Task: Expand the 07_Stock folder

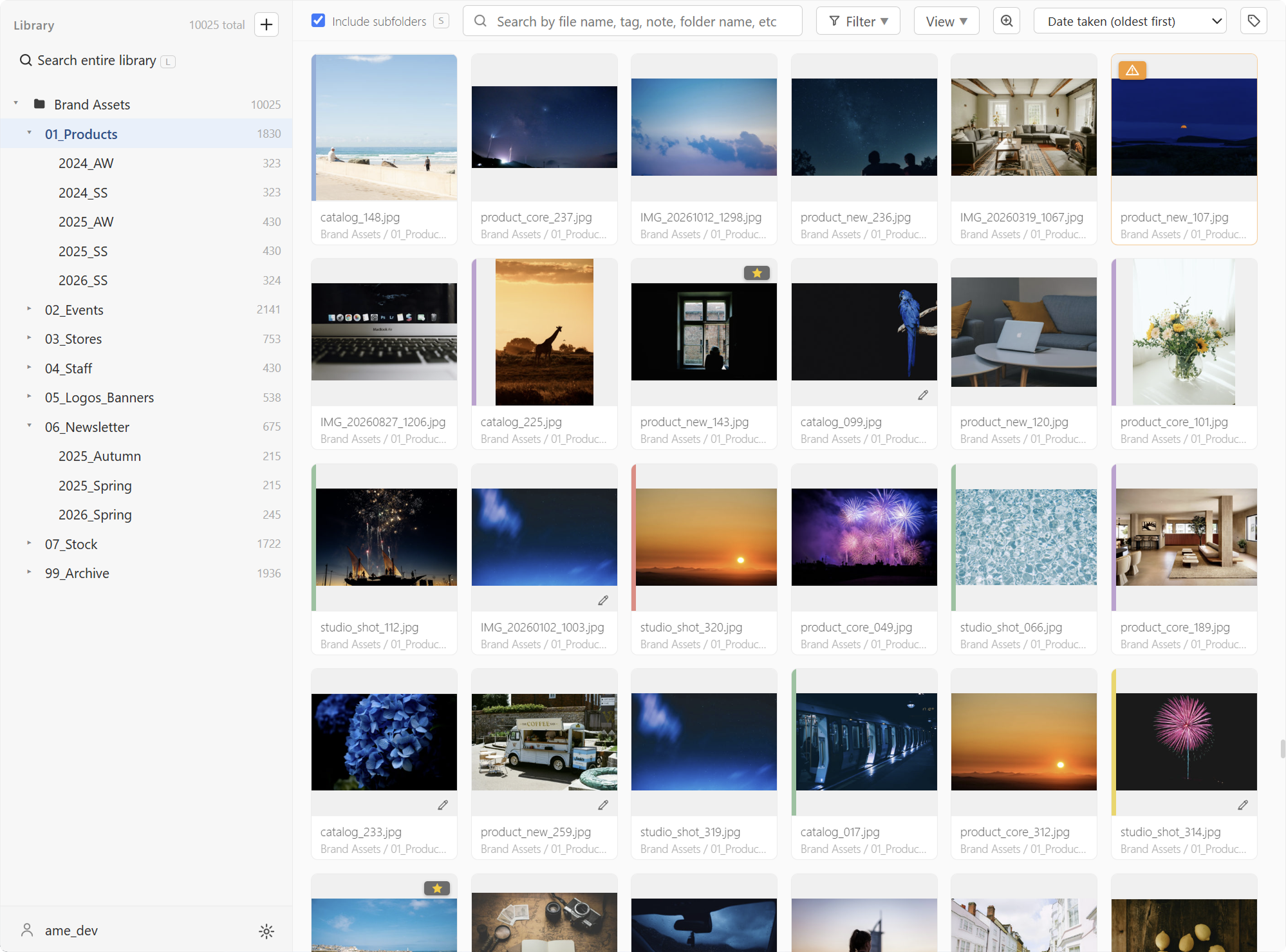Action: [30, 543]
